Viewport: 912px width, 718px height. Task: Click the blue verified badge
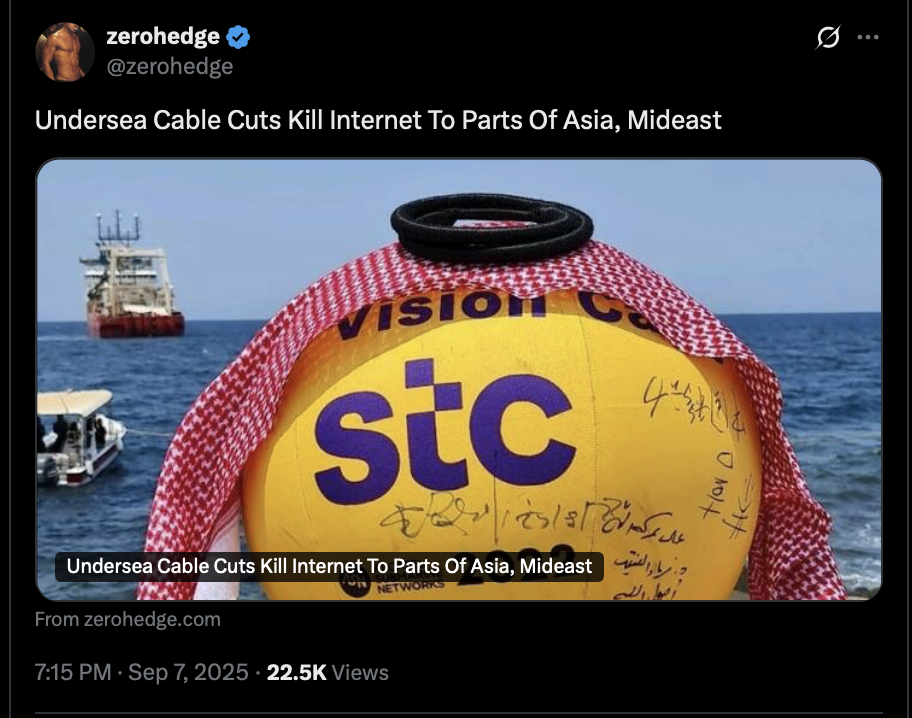coord(238,37)
